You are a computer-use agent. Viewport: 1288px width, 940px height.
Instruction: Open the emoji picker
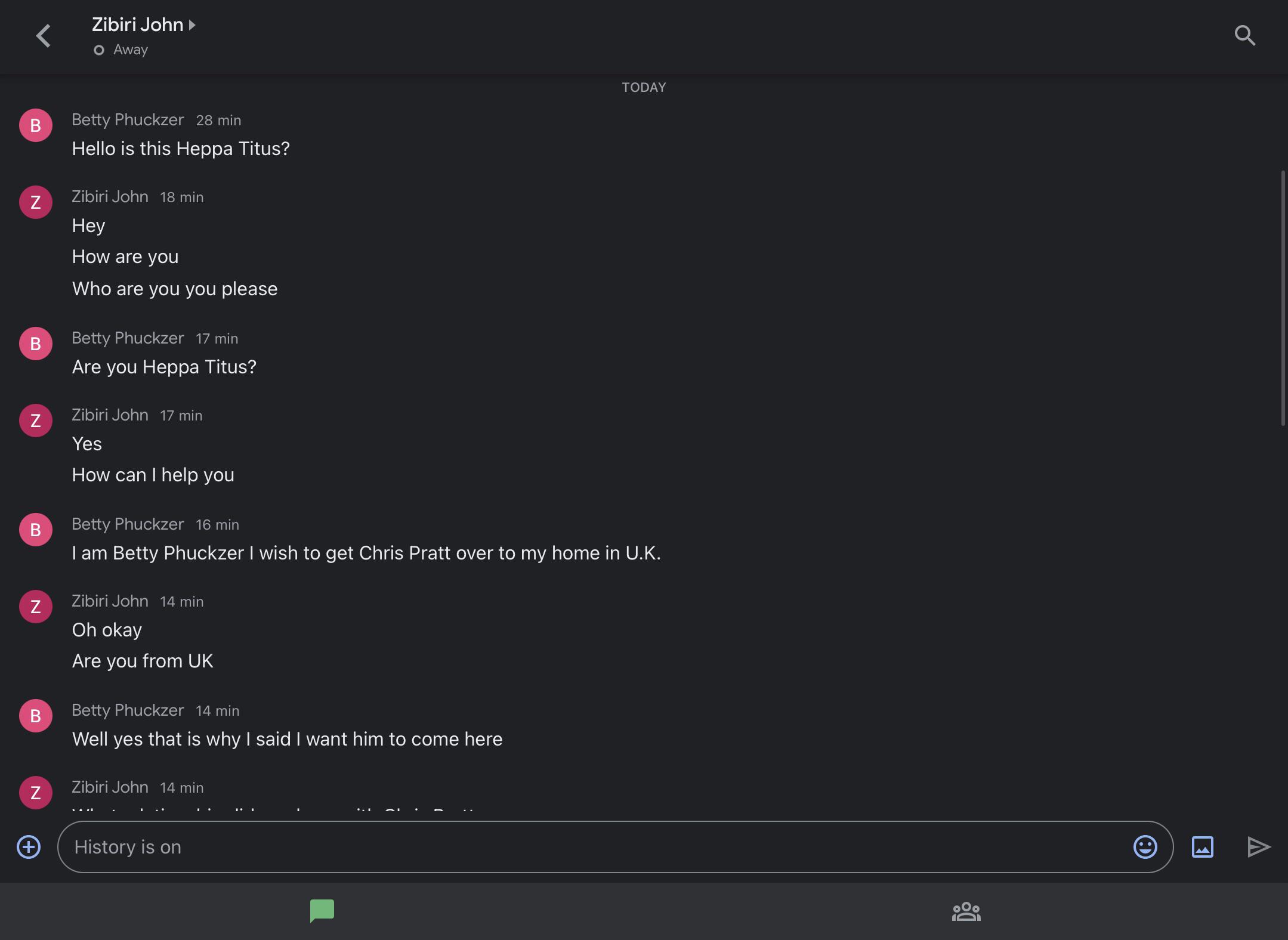point(1145,847)
